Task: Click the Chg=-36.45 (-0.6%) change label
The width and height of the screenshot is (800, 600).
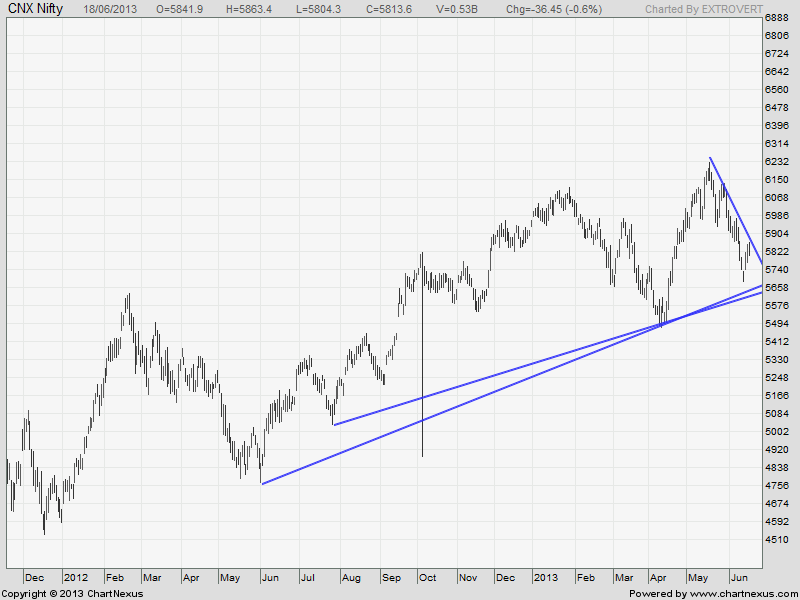Action: tap(570, 9)
